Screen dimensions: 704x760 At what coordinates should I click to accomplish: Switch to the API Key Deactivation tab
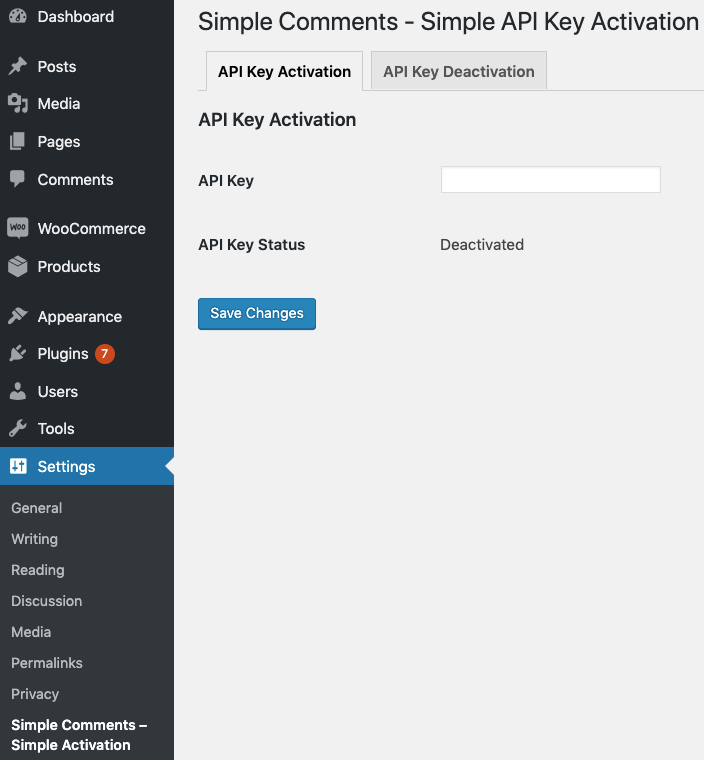tap(459, 71)
